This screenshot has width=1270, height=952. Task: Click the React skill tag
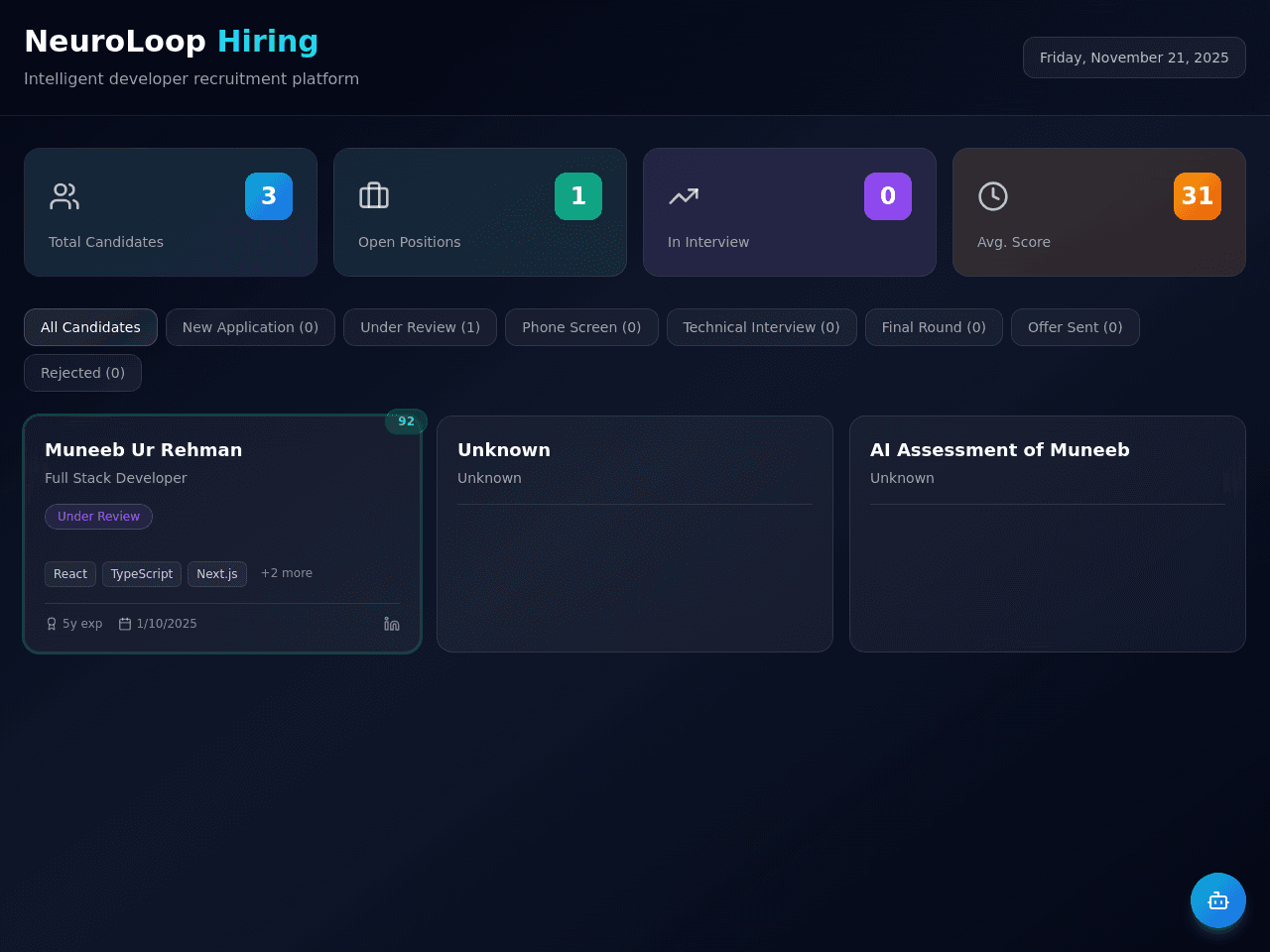[x=70, y=574]
